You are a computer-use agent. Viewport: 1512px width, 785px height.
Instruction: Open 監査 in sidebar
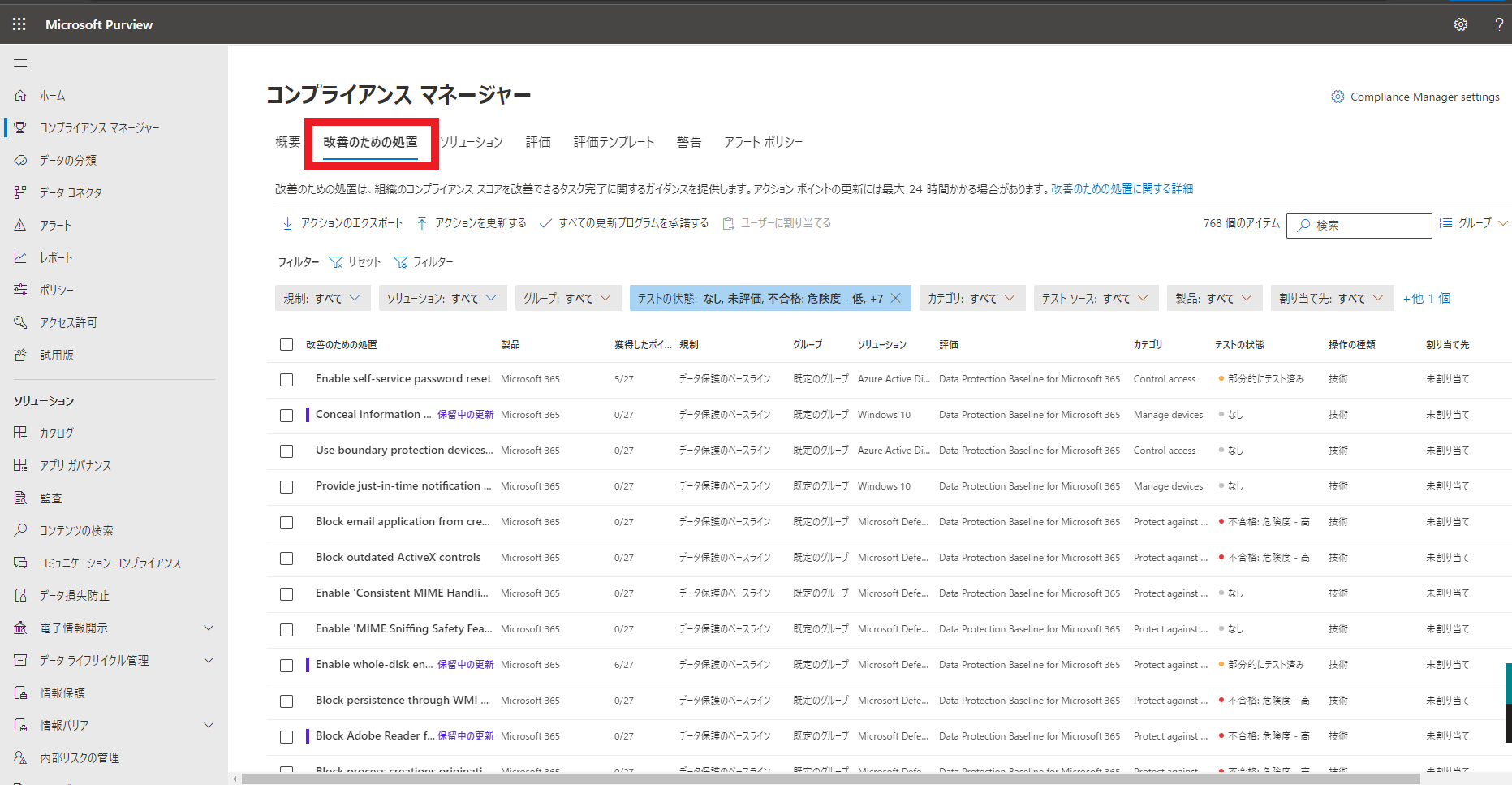[50, 498]
